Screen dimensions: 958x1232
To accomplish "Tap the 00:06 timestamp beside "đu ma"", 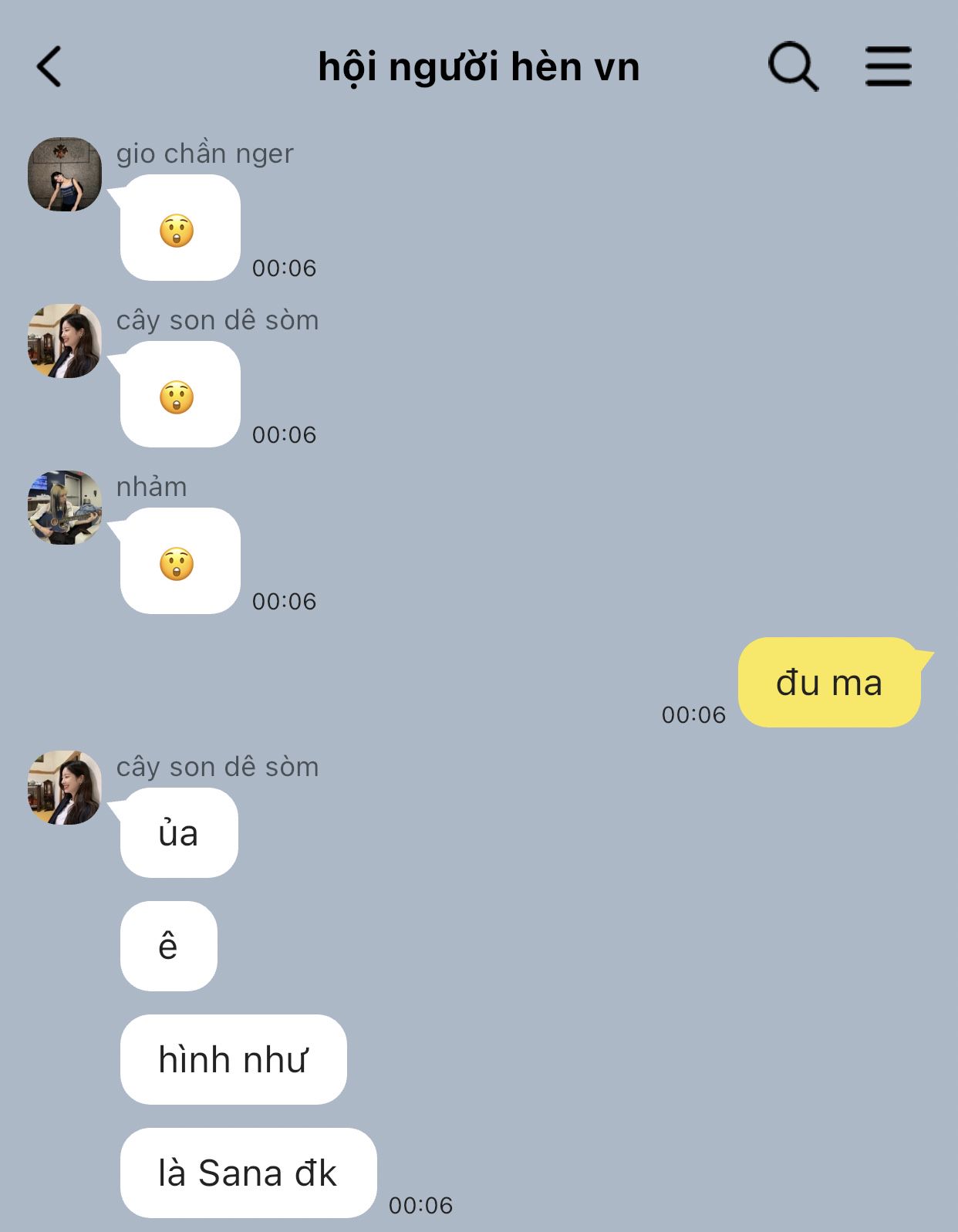I will point(693,715).
